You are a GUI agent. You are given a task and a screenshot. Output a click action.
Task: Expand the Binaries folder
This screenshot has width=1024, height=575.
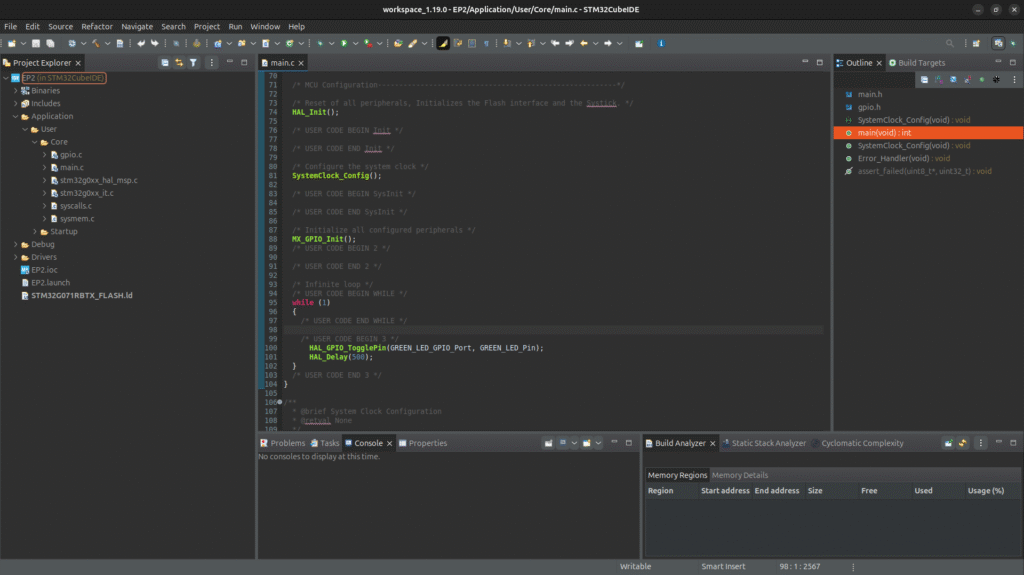click(16, 91)
